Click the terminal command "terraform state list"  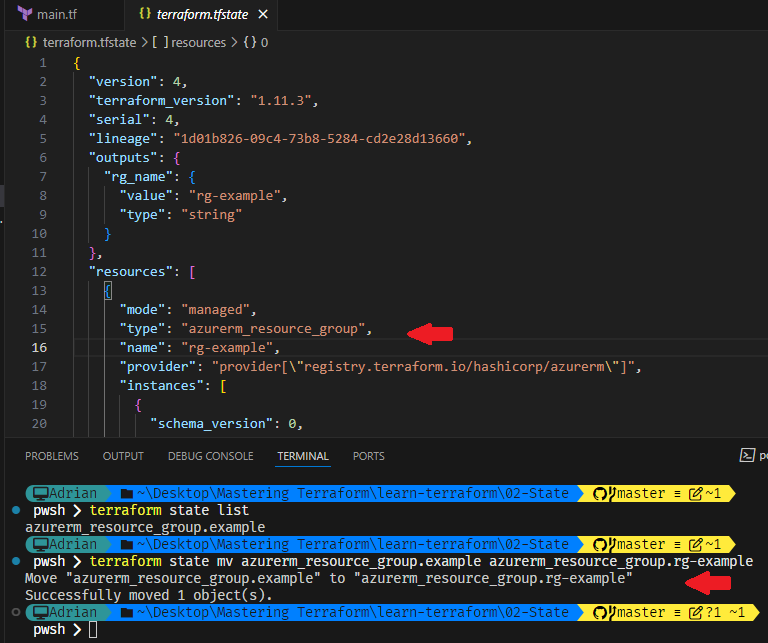pos(169,510)
